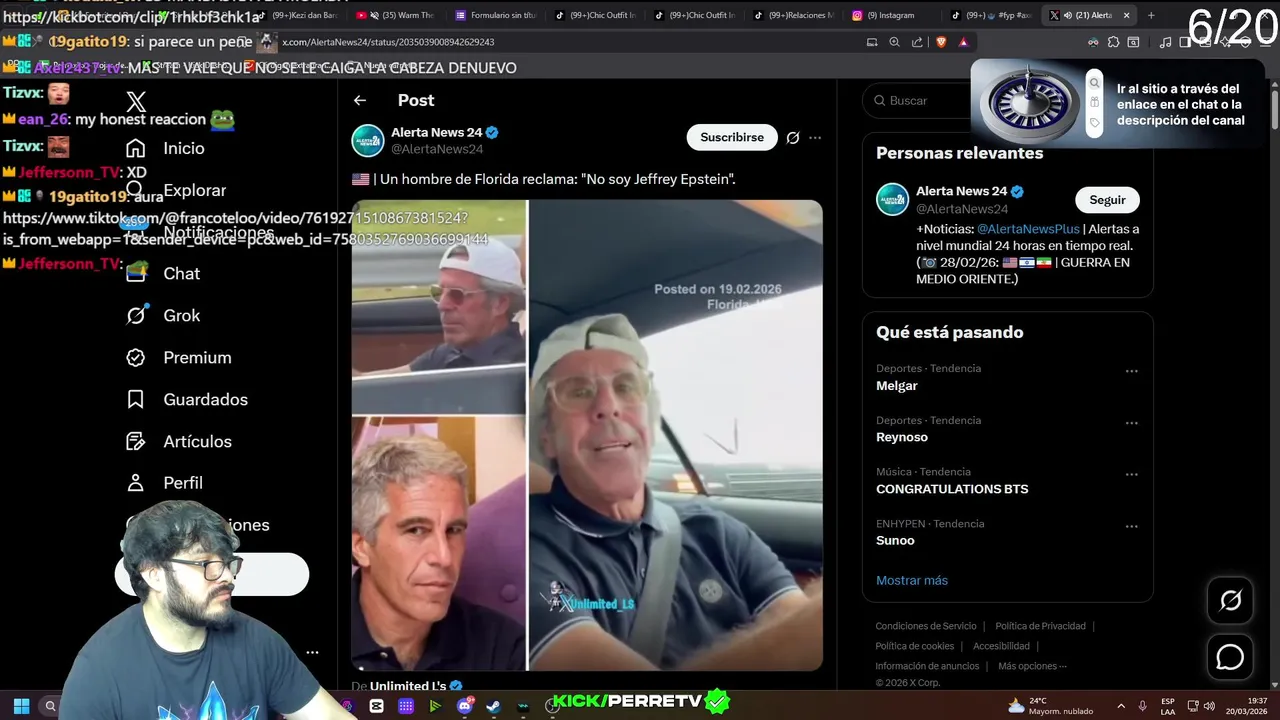Open Steam from the taskbar
Image resolution: width=1280 pixels, height=720 pixels.
tap(493, 706)
